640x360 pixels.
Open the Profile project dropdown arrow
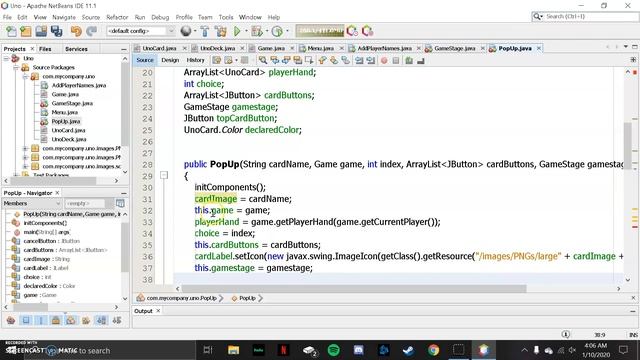tap(287, 31)
